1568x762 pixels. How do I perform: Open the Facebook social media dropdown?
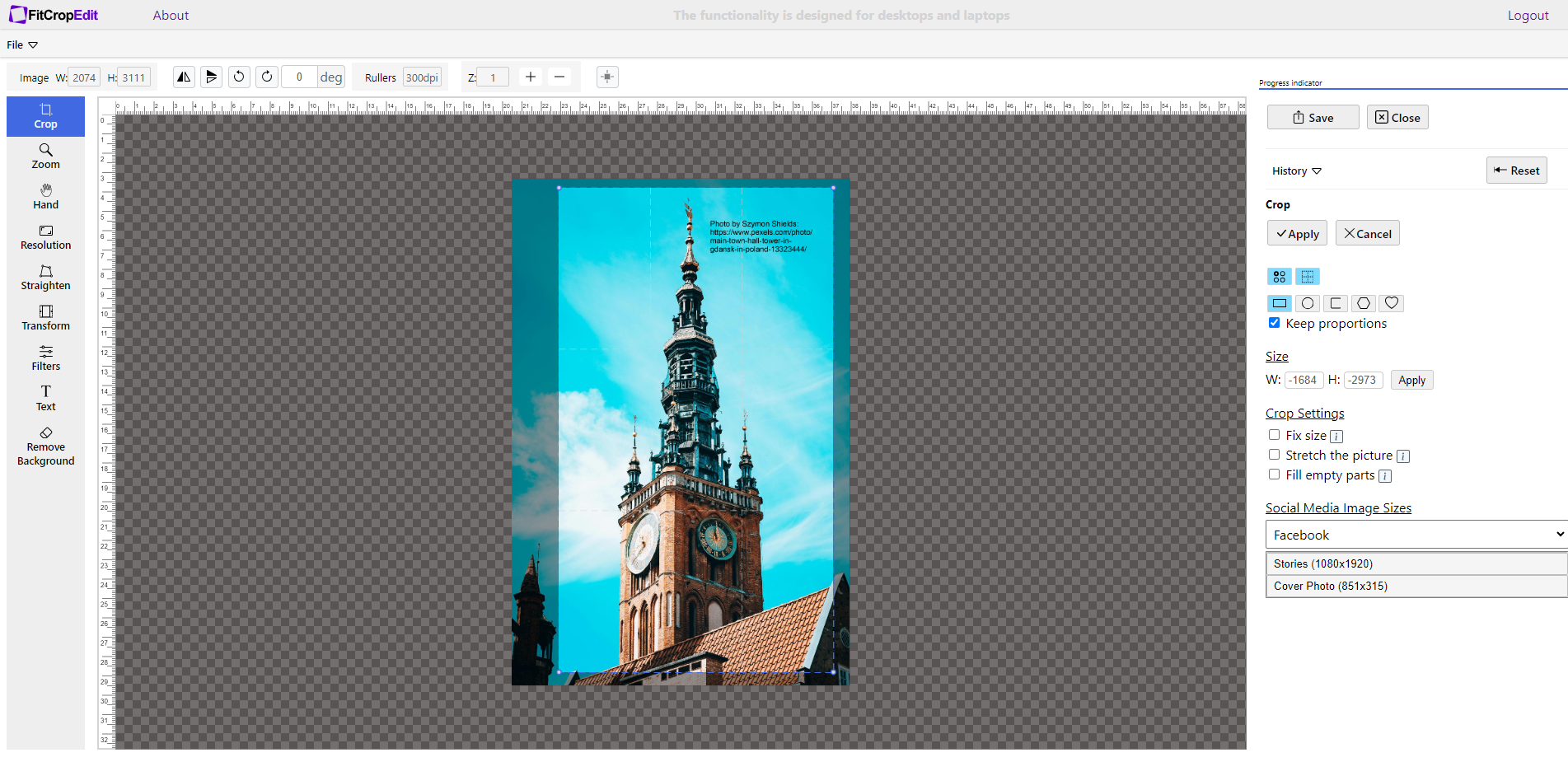(1416, 535)
